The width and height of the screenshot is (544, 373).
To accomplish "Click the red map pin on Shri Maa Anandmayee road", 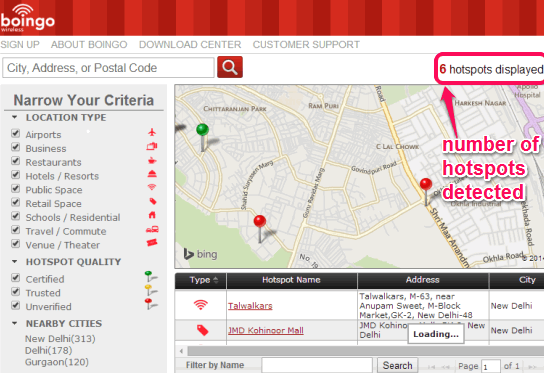I will point(426,191).
